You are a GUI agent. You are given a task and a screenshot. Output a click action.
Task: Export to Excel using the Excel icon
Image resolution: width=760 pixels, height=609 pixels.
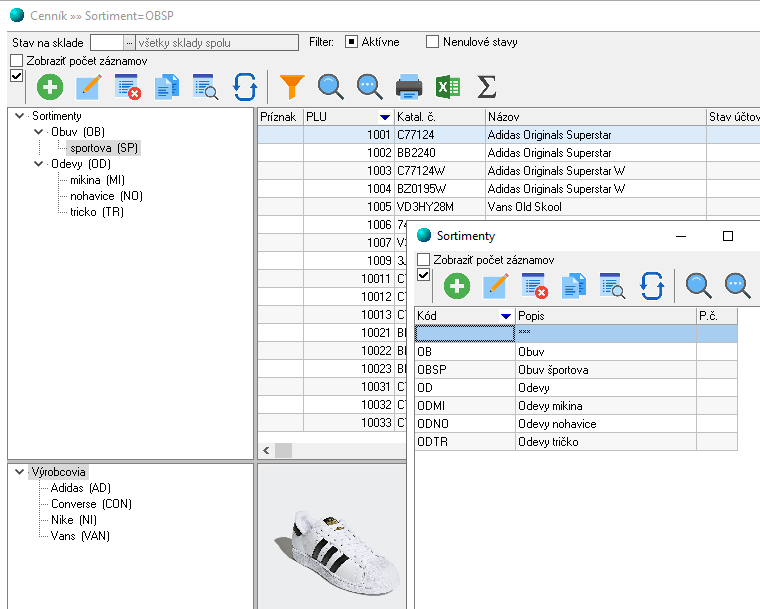tap(448, 87)
